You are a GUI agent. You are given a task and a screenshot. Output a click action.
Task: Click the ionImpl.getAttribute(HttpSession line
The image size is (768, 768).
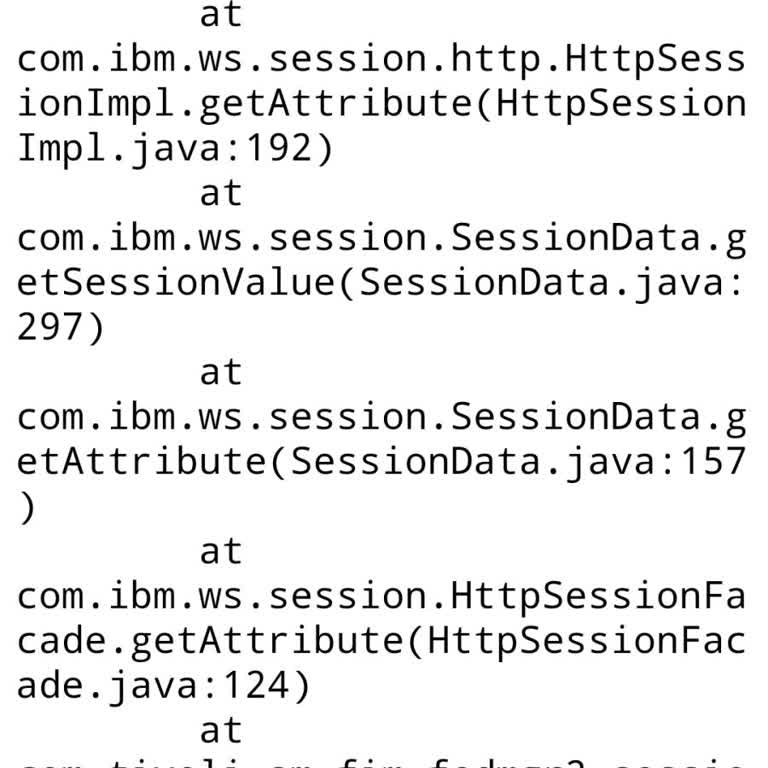point(381,105)
